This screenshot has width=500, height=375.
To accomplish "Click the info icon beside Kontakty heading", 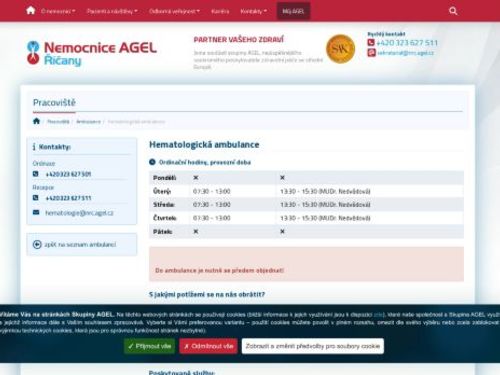I will pos(34,147).
